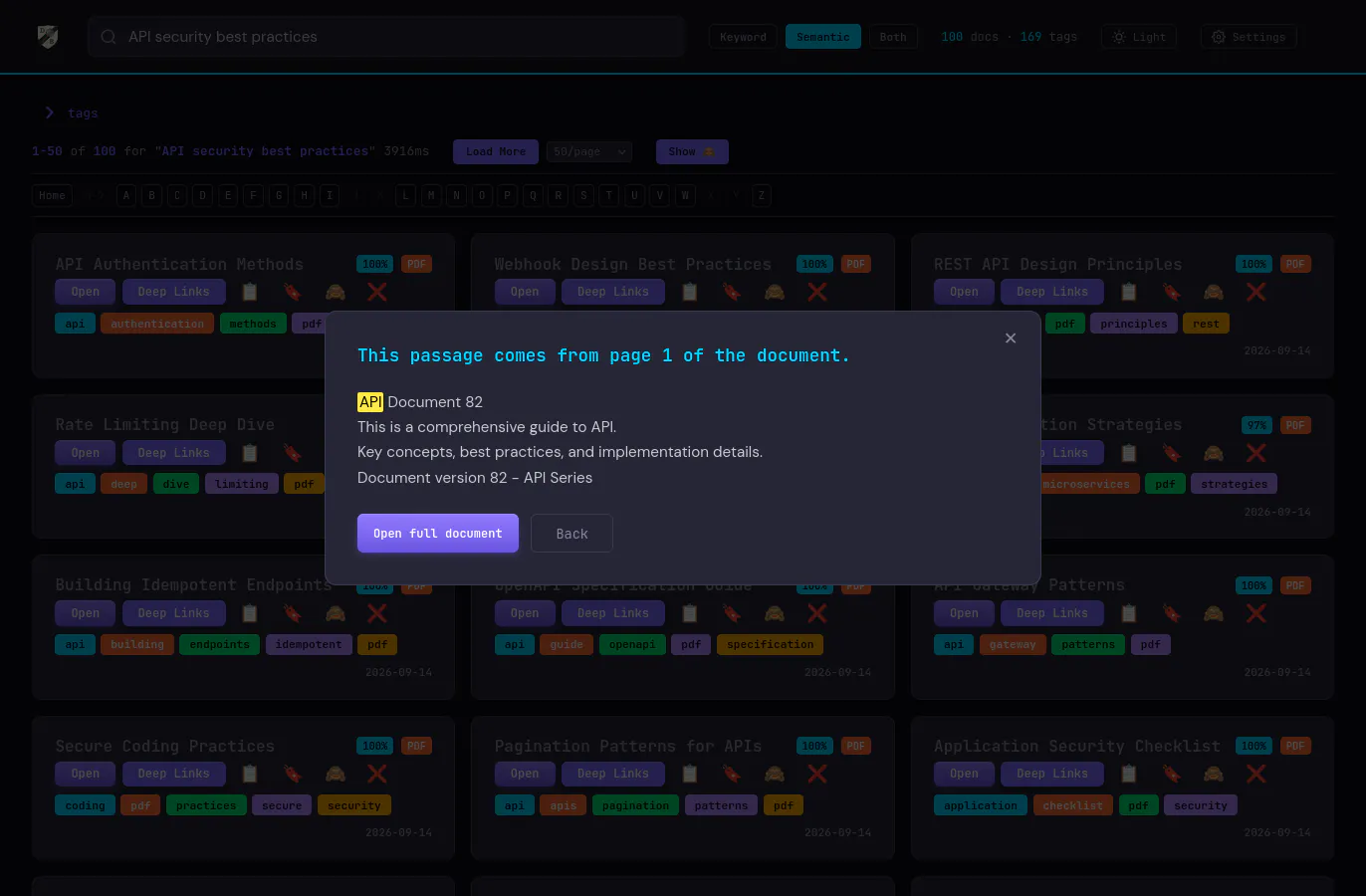Click Deep Links on Rate Limiting Deep Dive
The width and height of the screenshot is (1366, 896).
pos(174,453)
